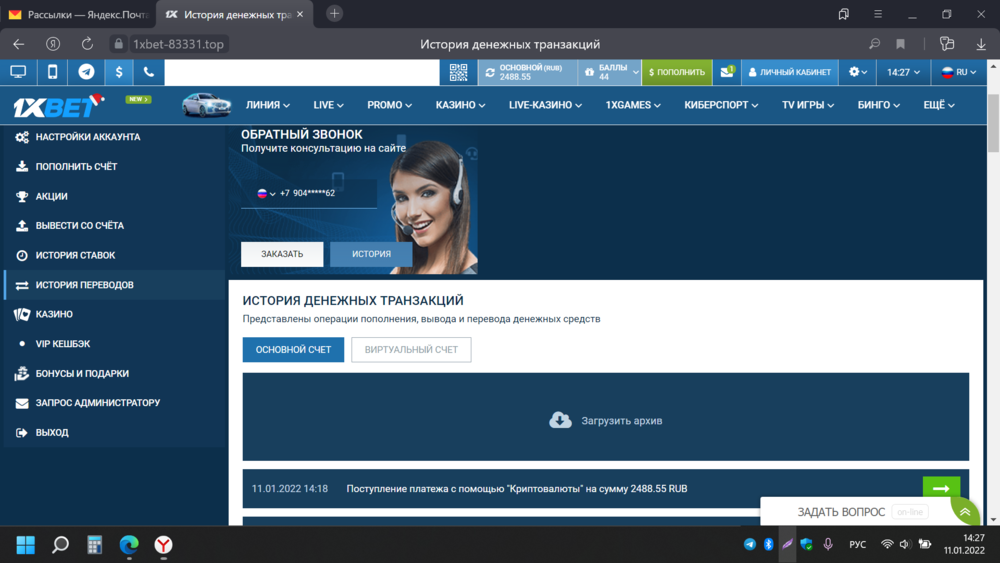This screenshot has width=1000, height=563.
Task: Open the Telegram tray icon
Action: (x=749, y=544)
